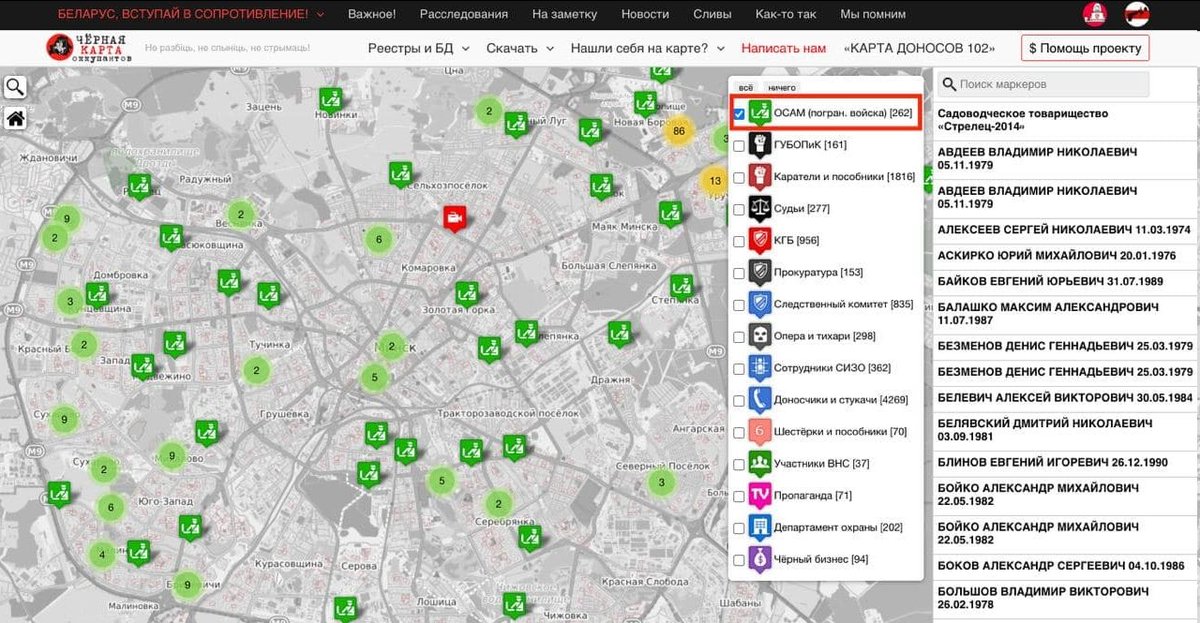Click the skull Опера и тихари icon
This screenshot has width=1200, height=623.
tap(760, 336)
